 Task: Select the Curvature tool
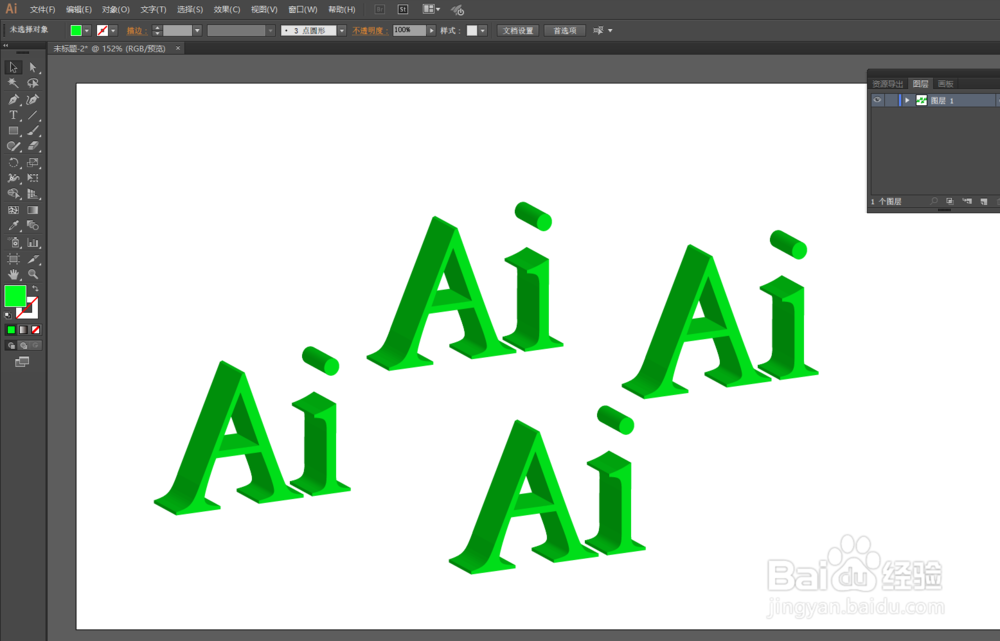(33, 99)
